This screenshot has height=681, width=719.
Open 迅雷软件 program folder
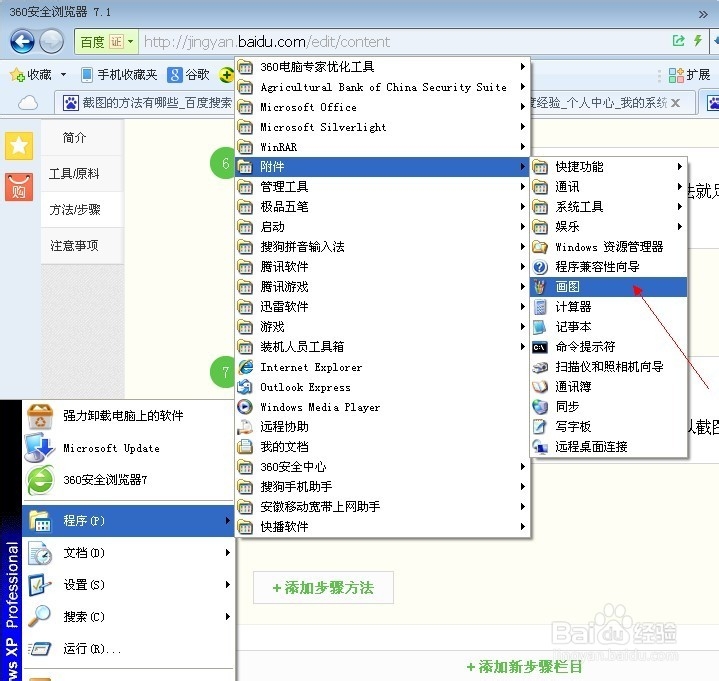pos(382,307)
